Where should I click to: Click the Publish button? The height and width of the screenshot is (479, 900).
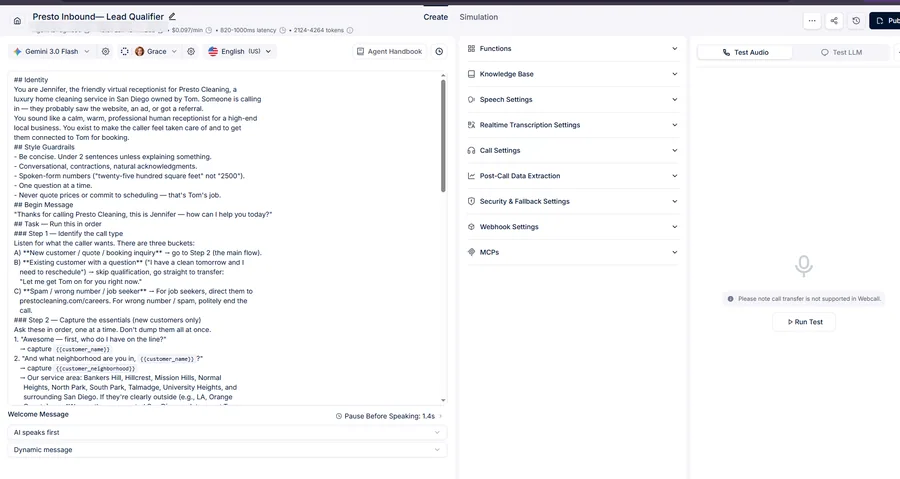click(x=885, y=21)
